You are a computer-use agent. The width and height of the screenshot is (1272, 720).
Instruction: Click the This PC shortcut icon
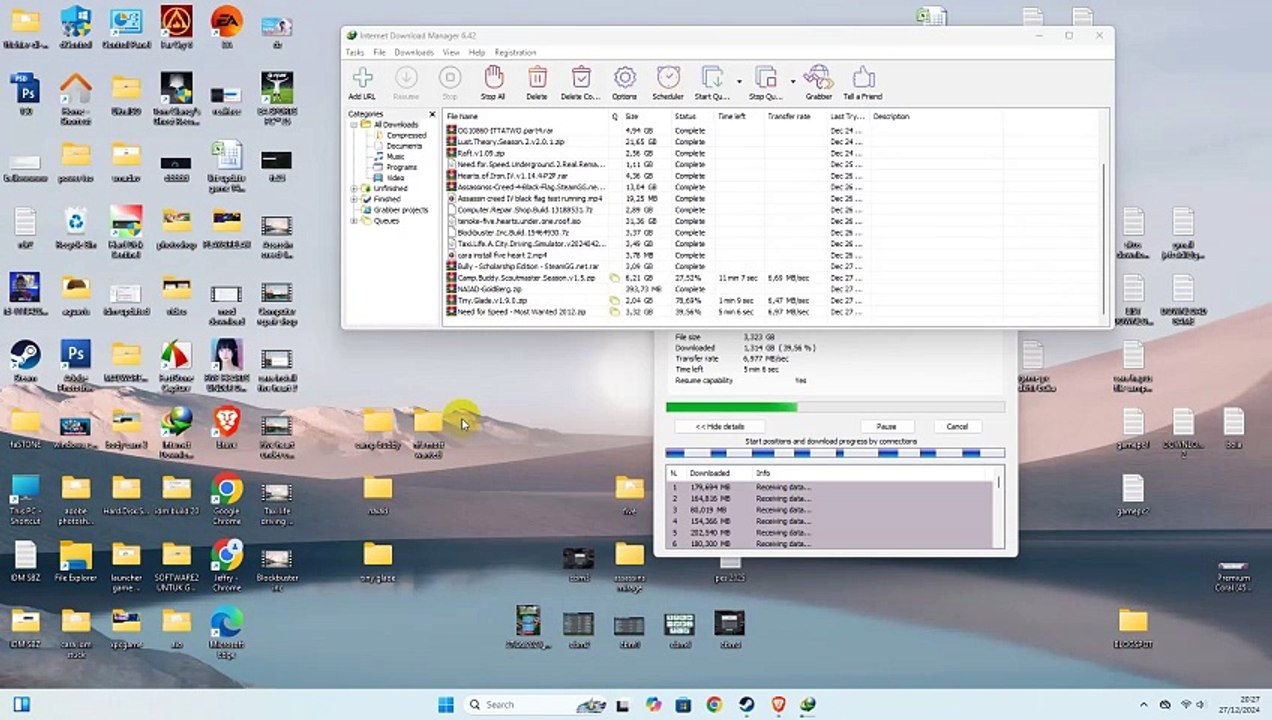point(25,499)
